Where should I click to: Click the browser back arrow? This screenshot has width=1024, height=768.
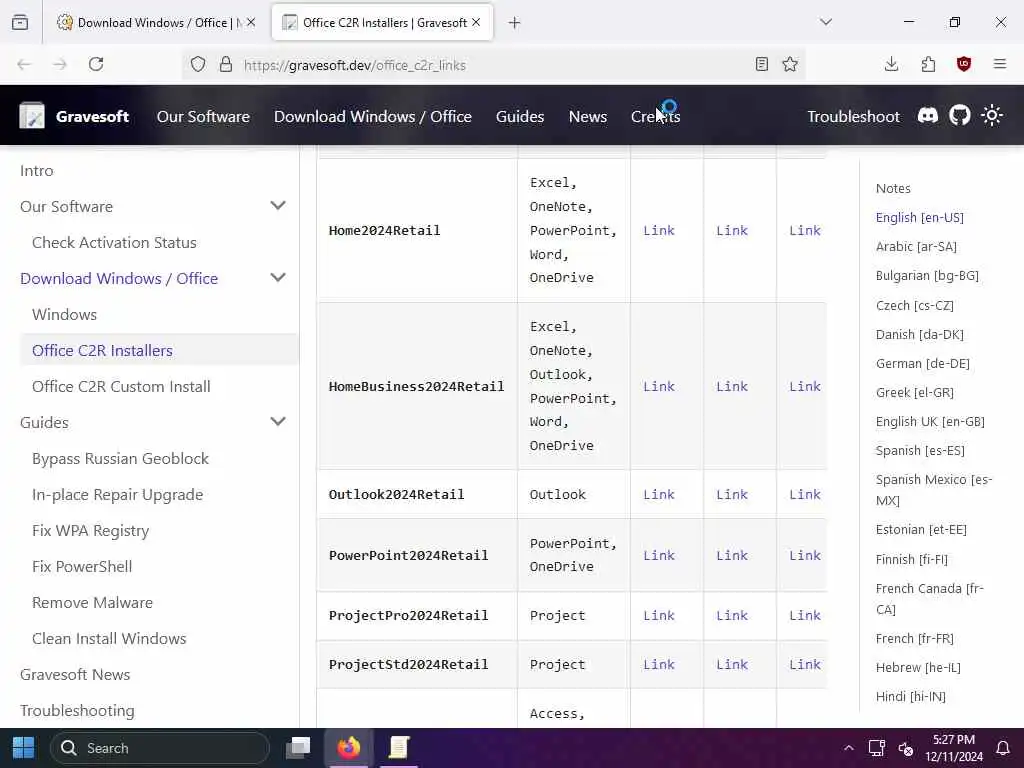24,64
